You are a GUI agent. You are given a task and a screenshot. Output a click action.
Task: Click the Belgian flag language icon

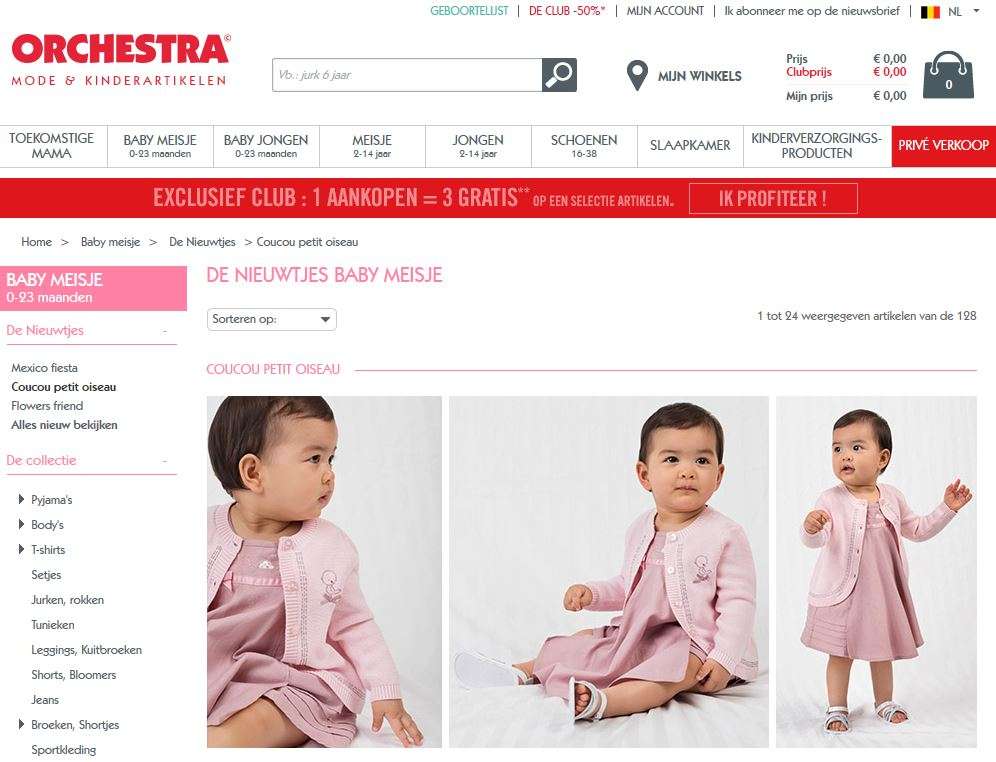(930, 11)
